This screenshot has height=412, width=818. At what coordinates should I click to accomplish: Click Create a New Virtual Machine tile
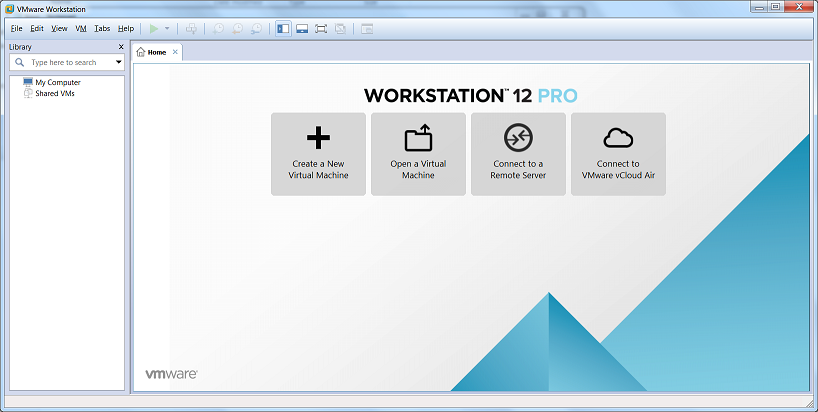(x=318, y=154)
